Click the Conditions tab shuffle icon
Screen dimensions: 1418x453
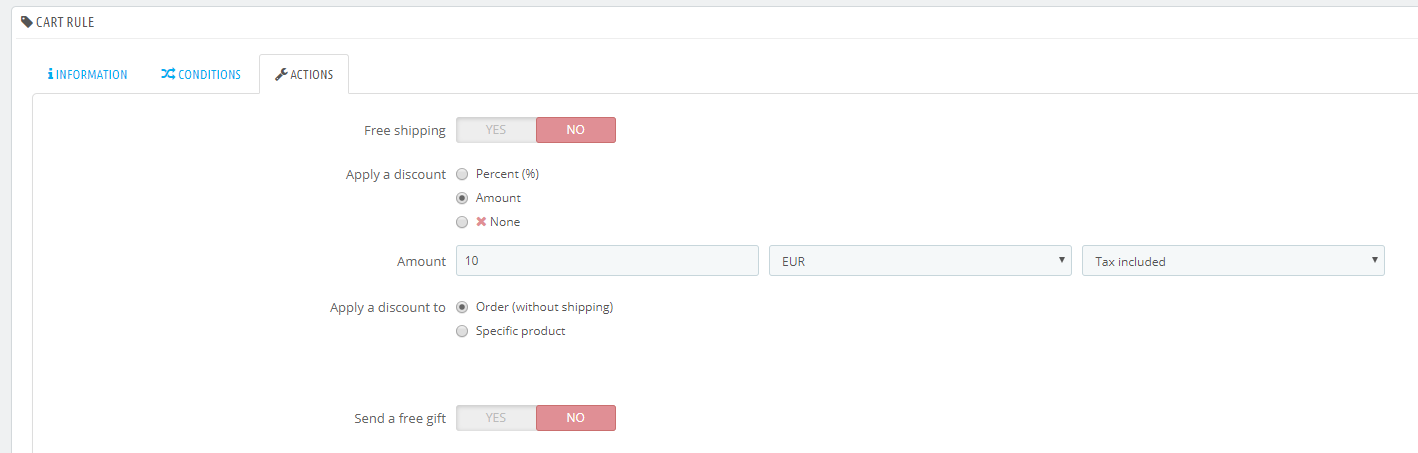168,74
